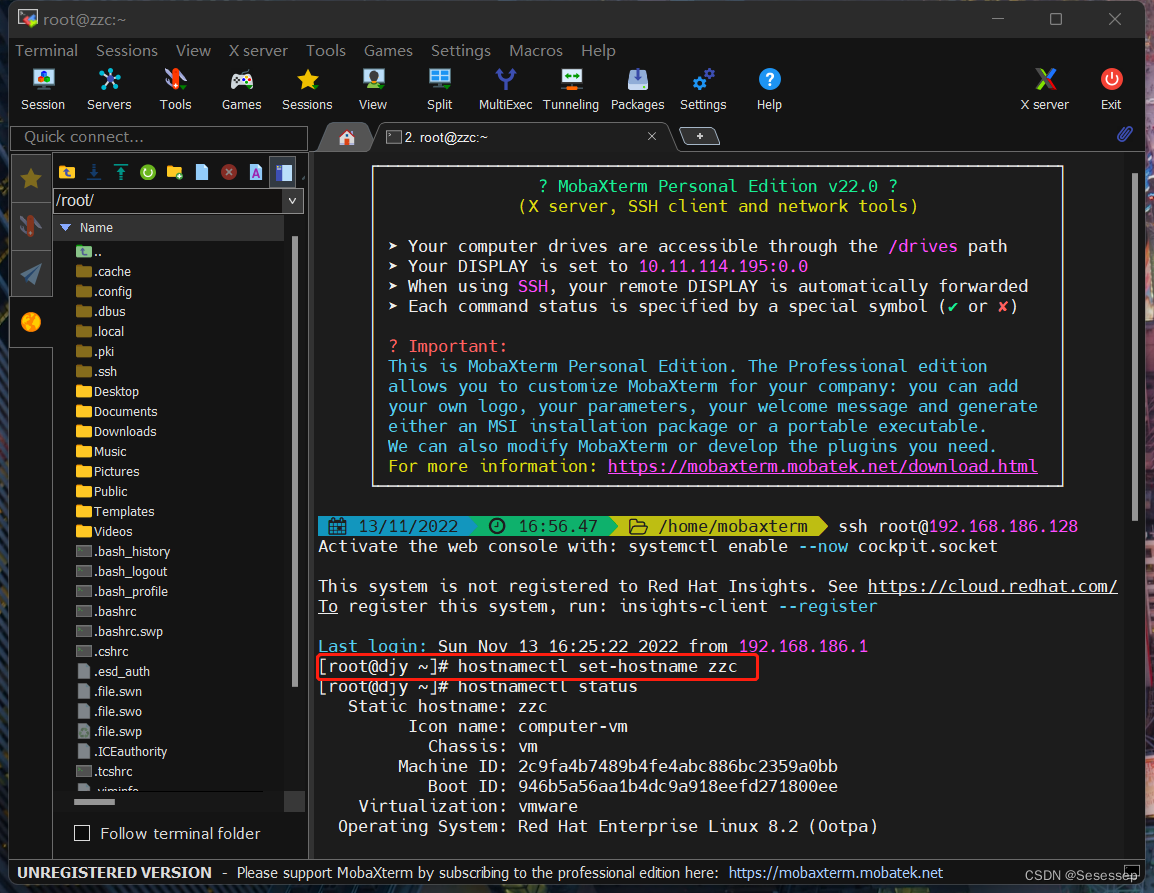Download selected files via SFTP toolbar
The image size is (1154, 893).
click(94, 172)
